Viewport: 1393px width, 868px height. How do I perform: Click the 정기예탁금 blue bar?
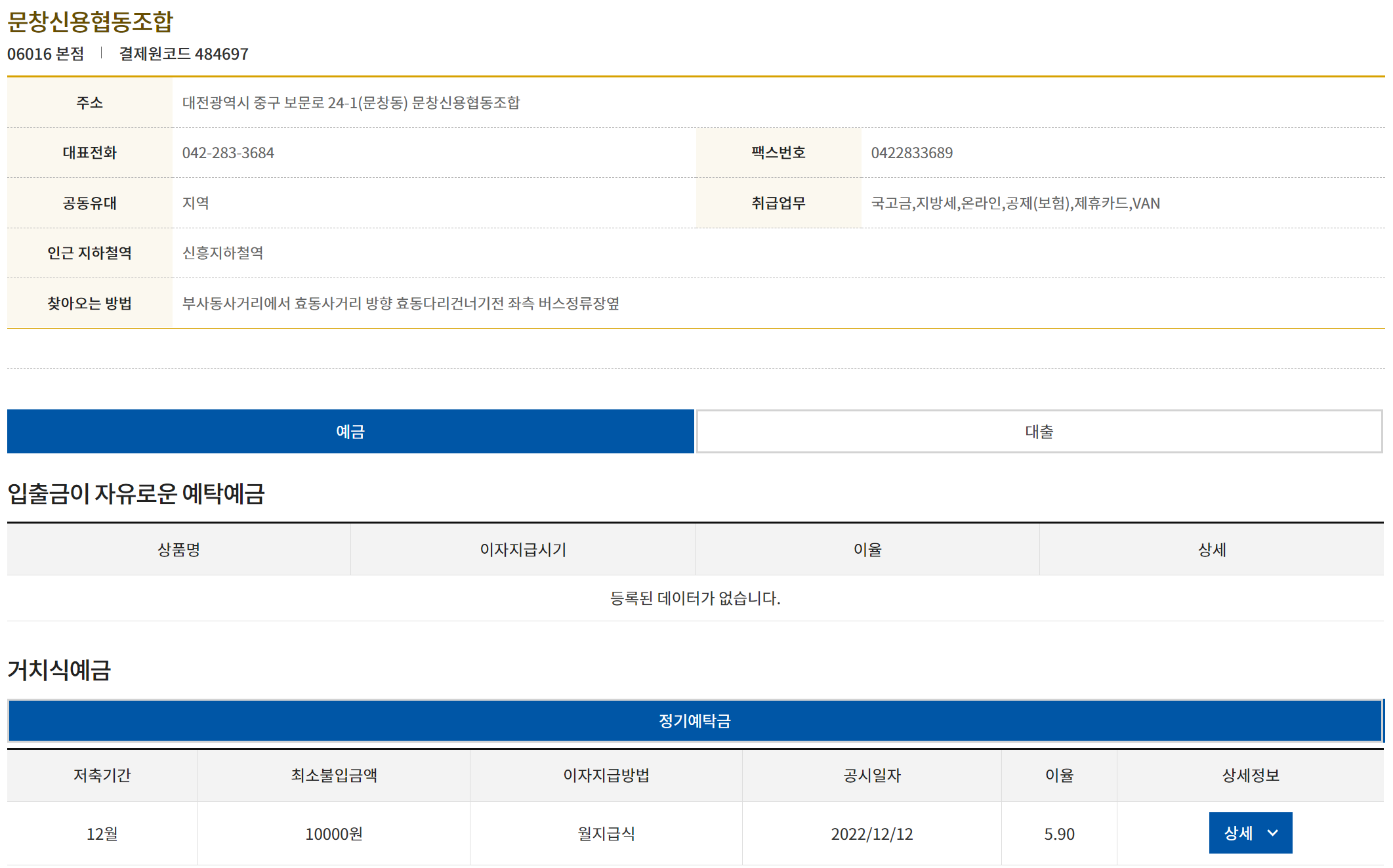coord(695,720)
